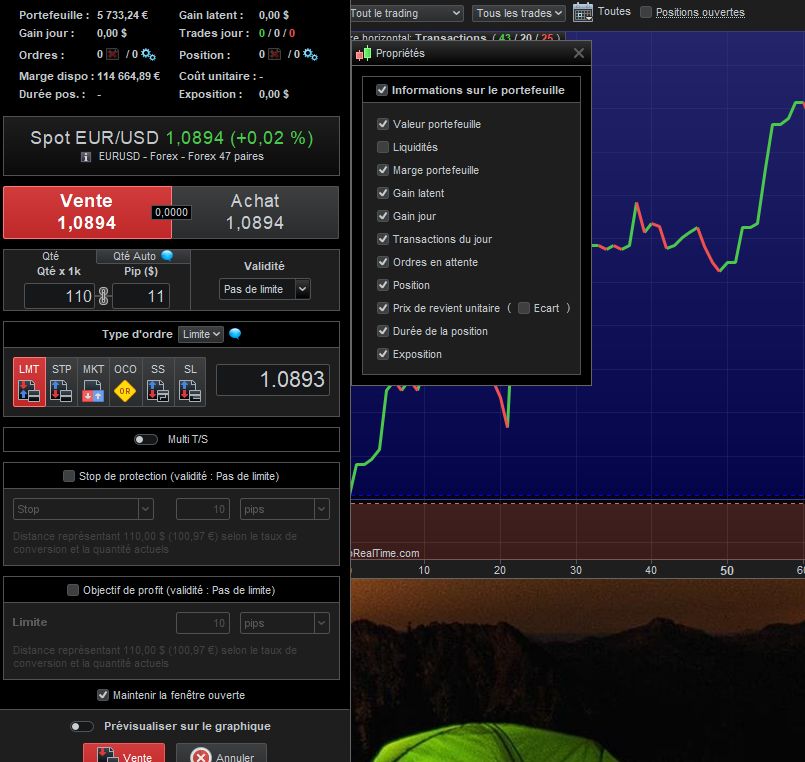The width and height of the screenshot is (805, 762).
Task: Uncheck Marge portefeuille
Action: pos(383,170)
